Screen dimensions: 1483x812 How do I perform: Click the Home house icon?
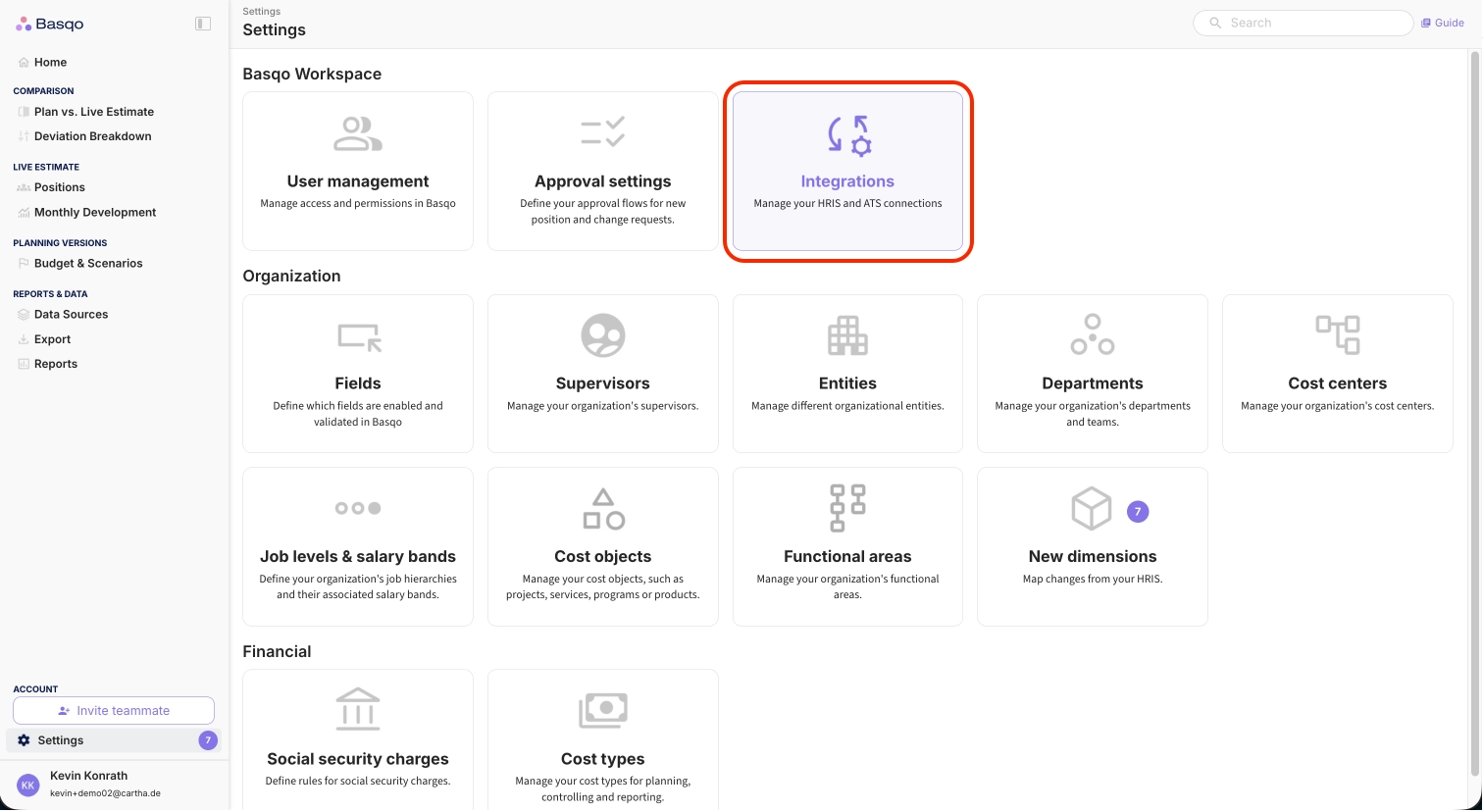pyautogui.click(x=24, y=63)
